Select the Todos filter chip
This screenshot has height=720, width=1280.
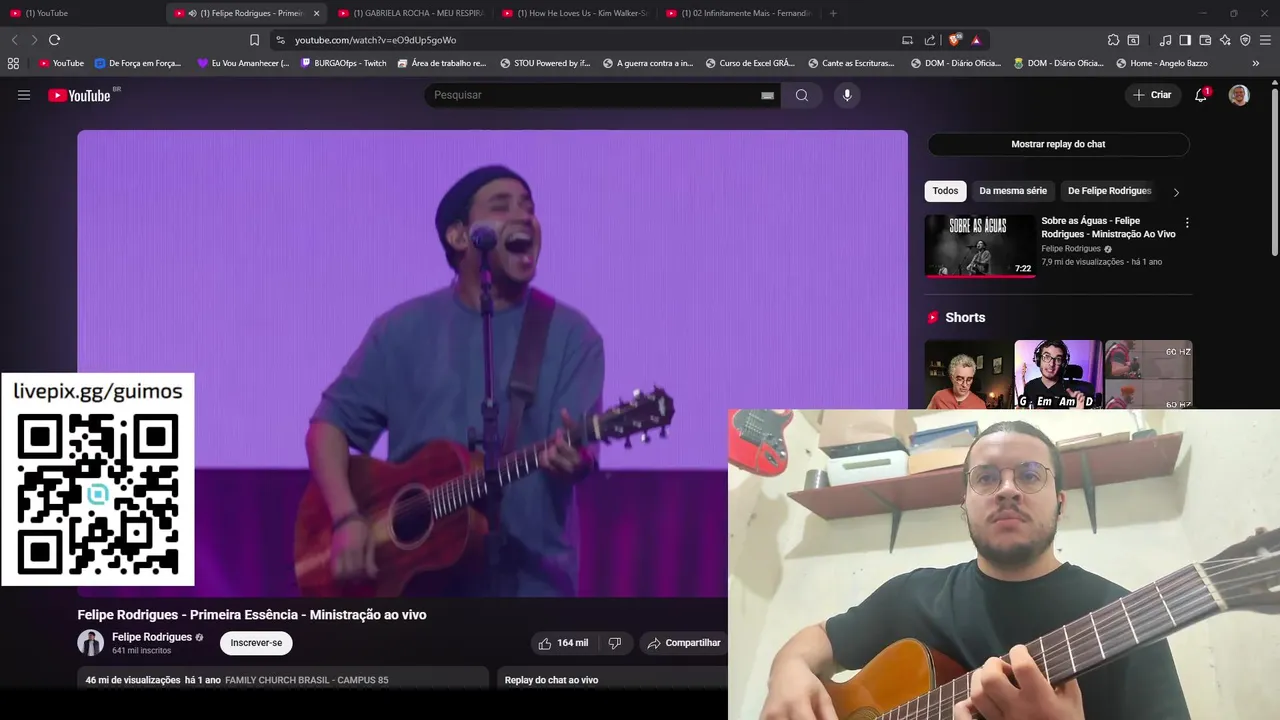click(x=945, y=191)
